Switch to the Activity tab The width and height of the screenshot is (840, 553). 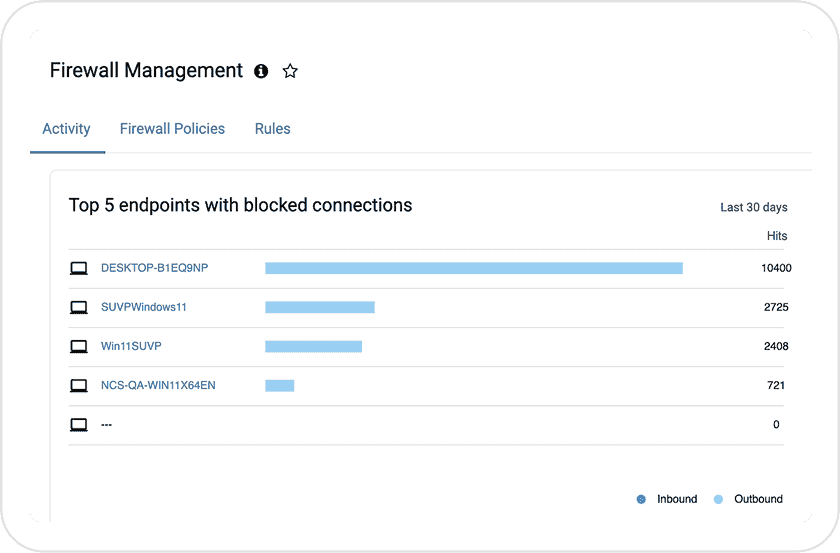pyautogui.click(x=66, y=129)
